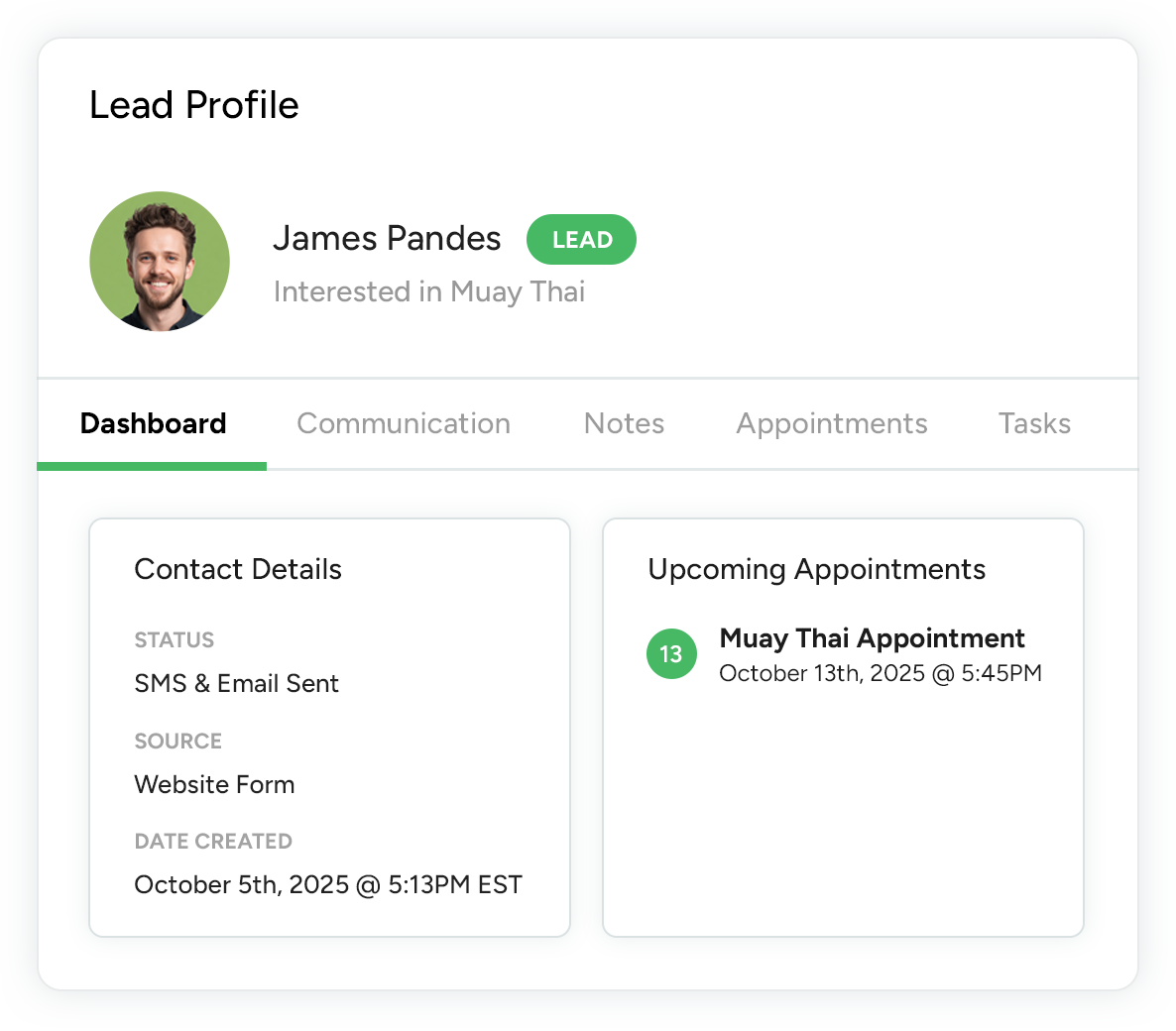Open the Notes tab
The width and height of the screenshot is (1176, 1031).
(624, 423)
